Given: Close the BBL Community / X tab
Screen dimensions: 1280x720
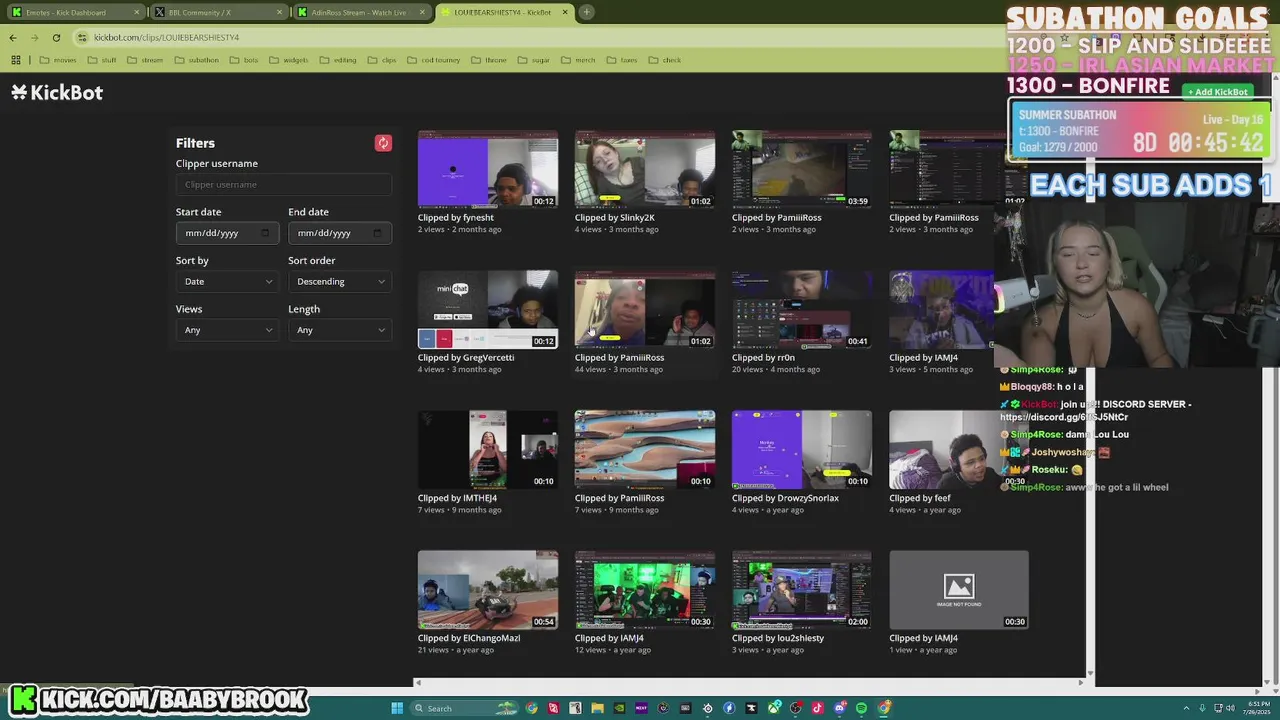Looking at the screenshot, I should 280,12.
